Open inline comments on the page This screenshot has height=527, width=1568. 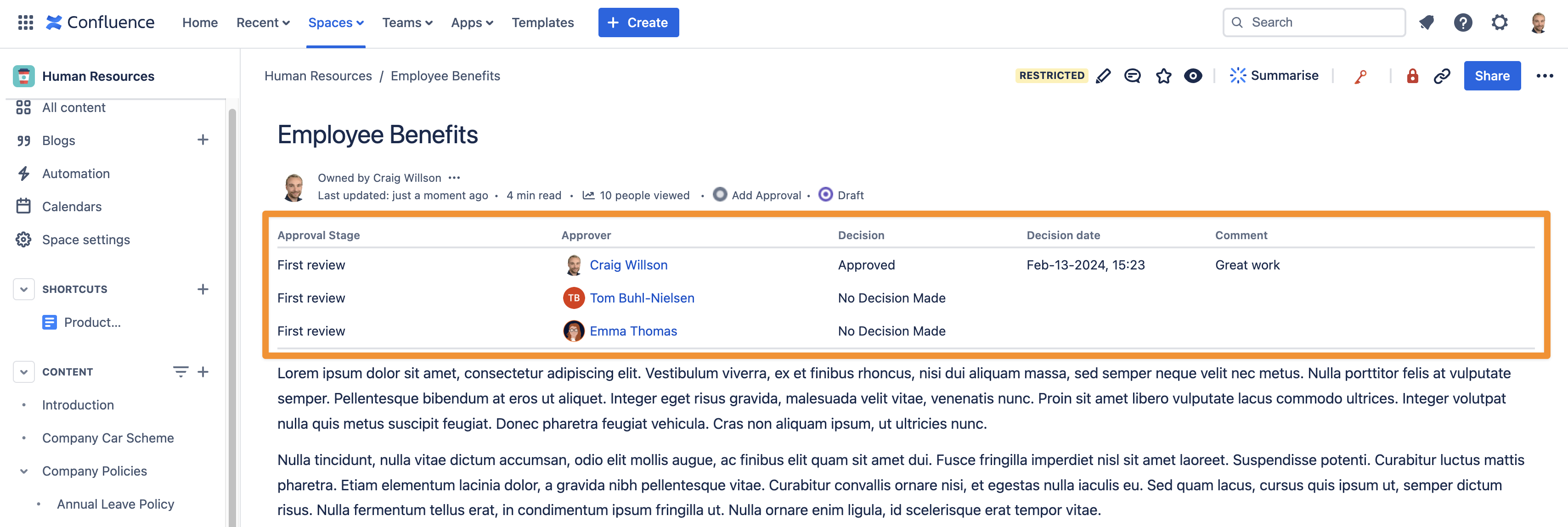pos(1133,75)
